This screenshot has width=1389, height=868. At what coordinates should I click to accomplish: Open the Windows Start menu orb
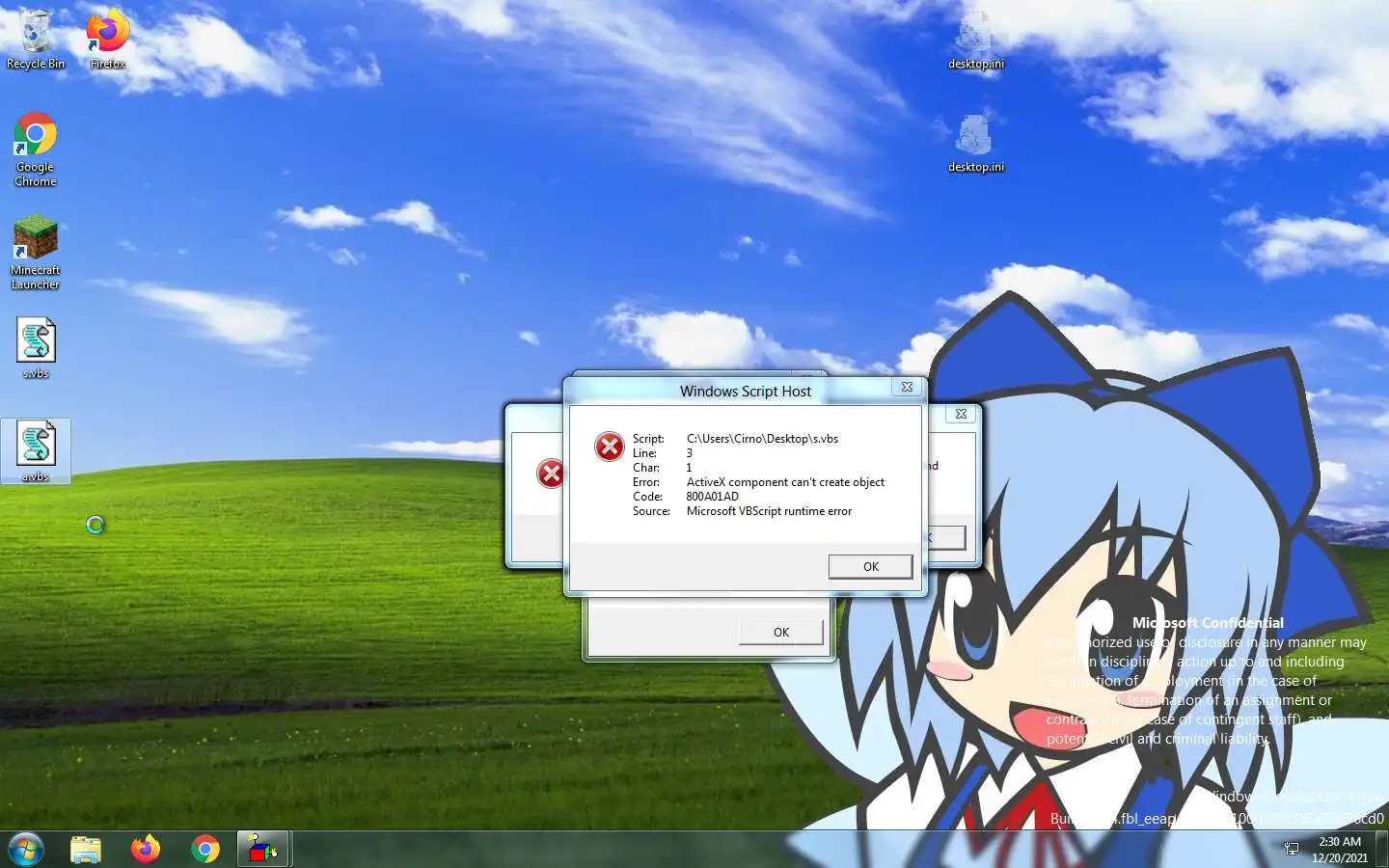26,849
